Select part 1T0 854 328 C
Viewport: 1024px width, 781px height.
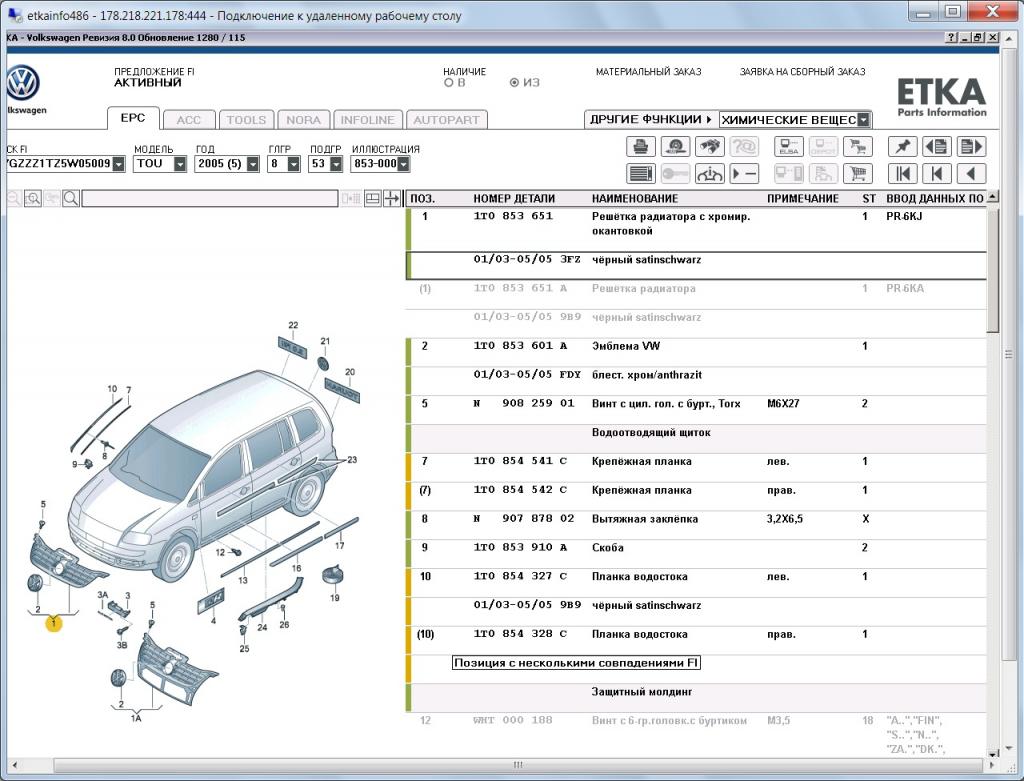click(x=520, y=634)
